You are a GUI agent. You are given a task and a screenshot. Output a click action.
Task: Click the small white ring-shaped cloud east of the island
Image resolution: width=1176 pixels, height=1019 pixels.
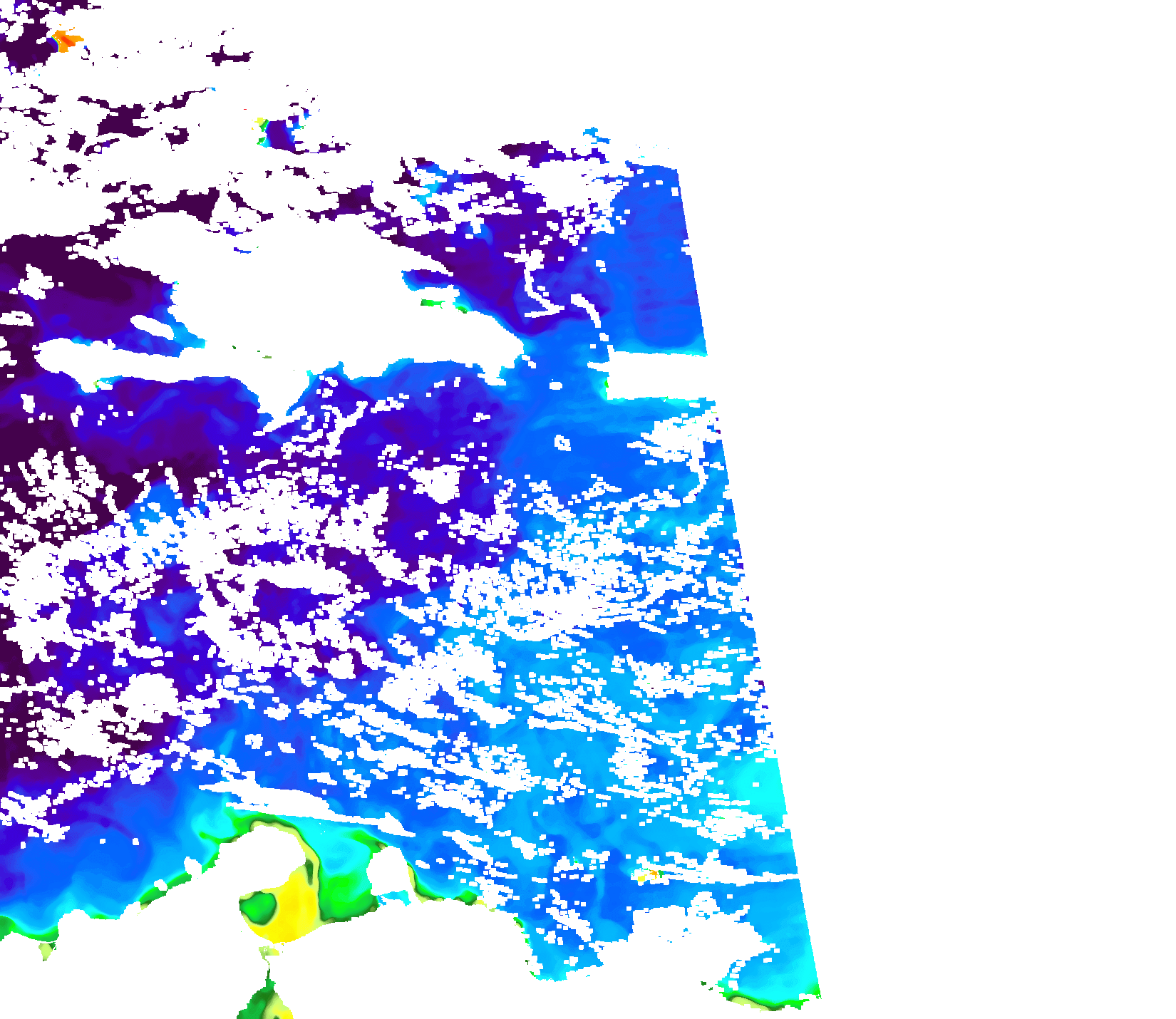point(562,443)
